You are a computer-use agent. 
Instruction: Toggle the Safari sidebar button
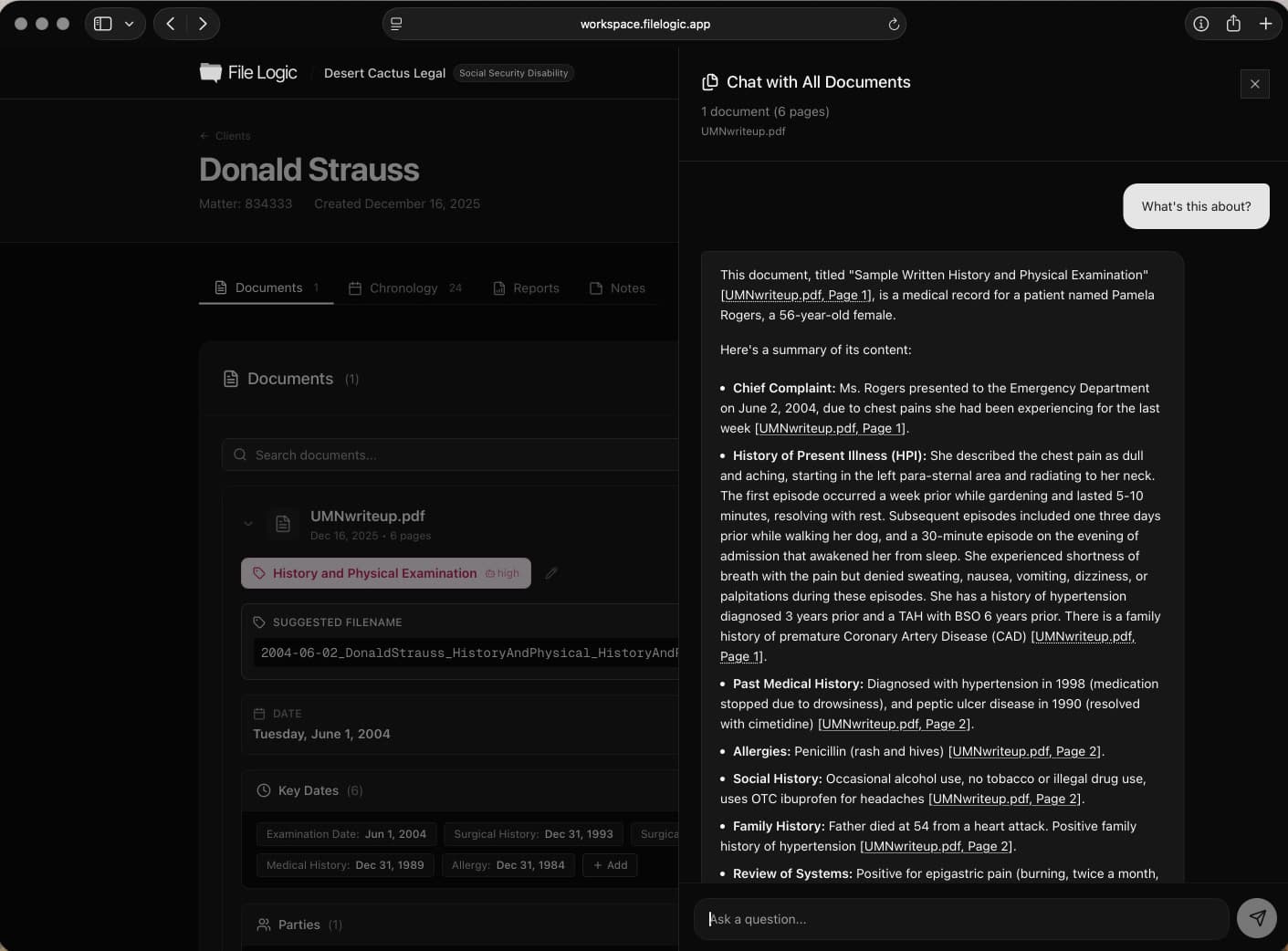(103, 24)
